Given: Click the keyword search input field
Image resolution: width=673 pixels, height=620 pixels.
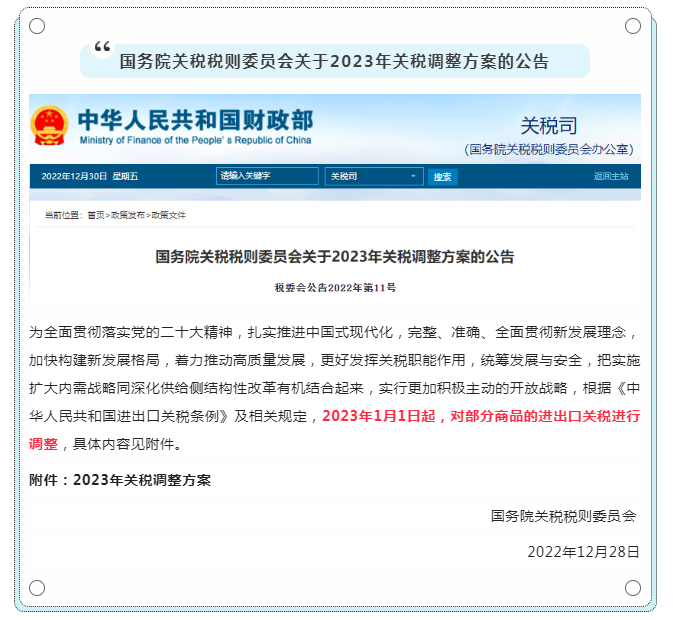Looking at the screenshot, I should (267, 176).
